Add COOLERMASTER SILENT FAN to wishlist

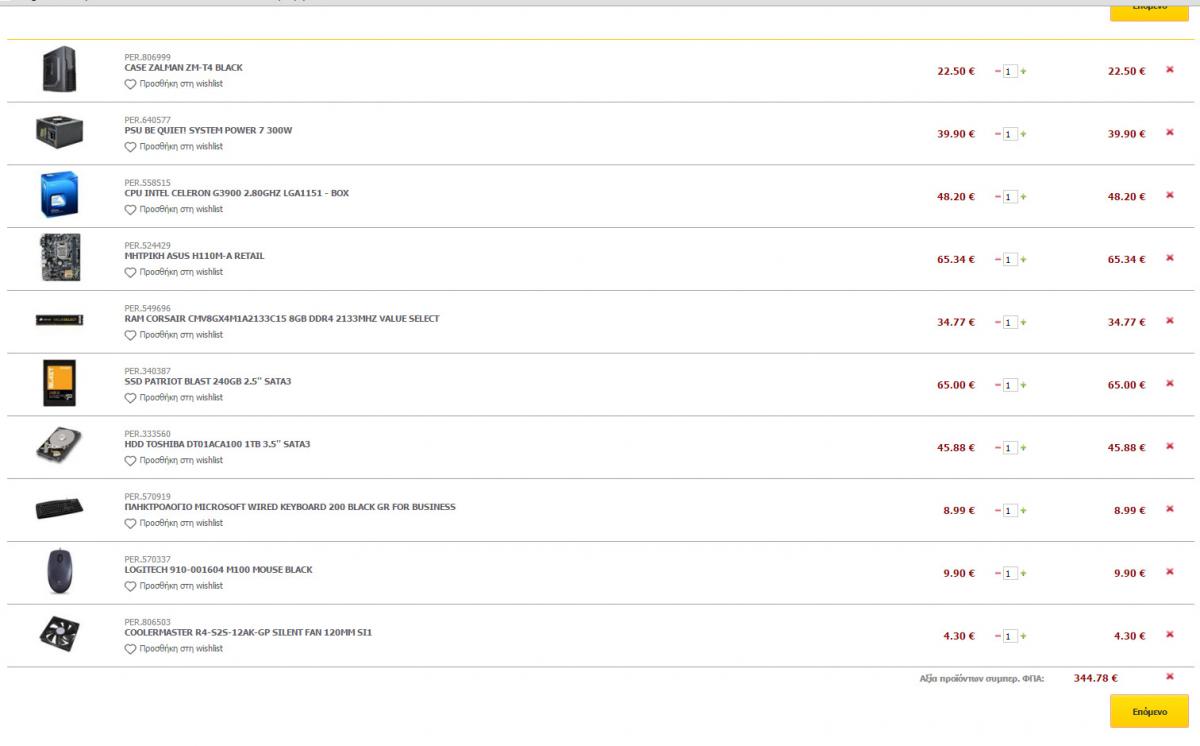click(x=174, y=649)
